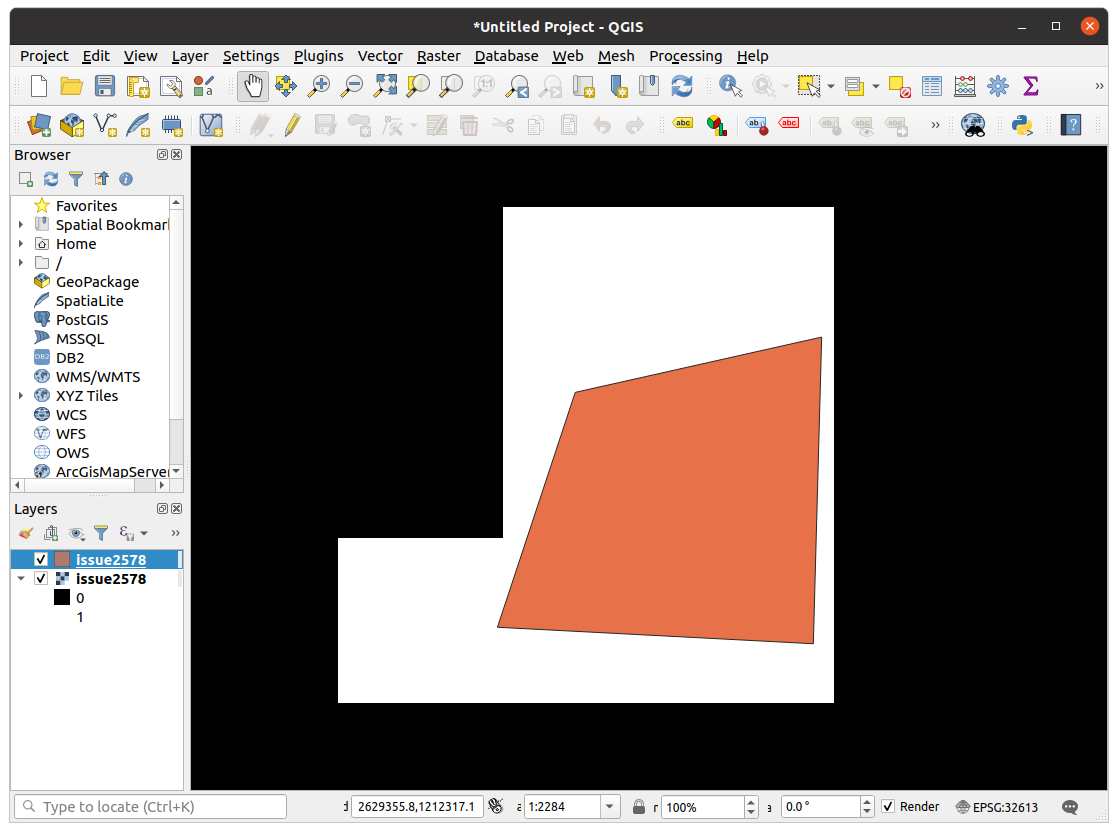
Task: Click the New Shapefile Layer icon
Action: pos(105,125)
